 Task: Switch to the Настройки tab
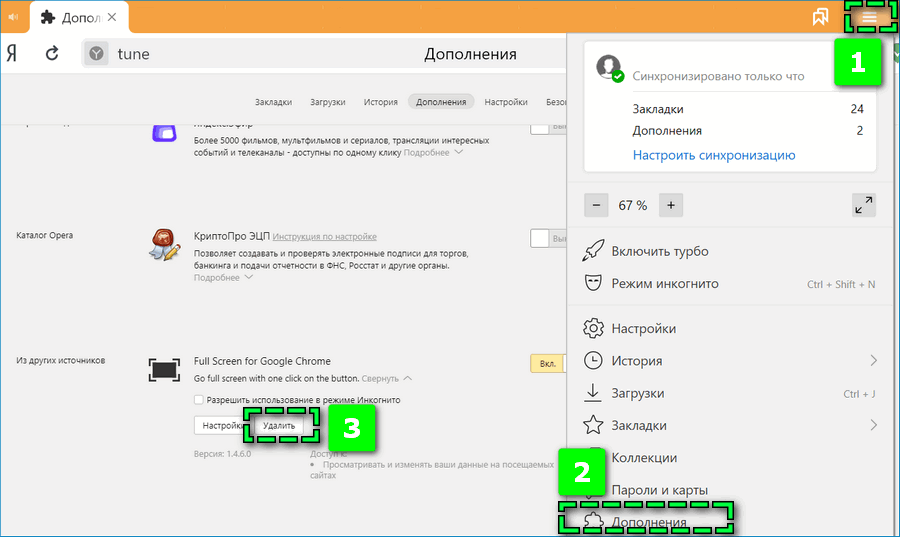click(x=506, y=102)
